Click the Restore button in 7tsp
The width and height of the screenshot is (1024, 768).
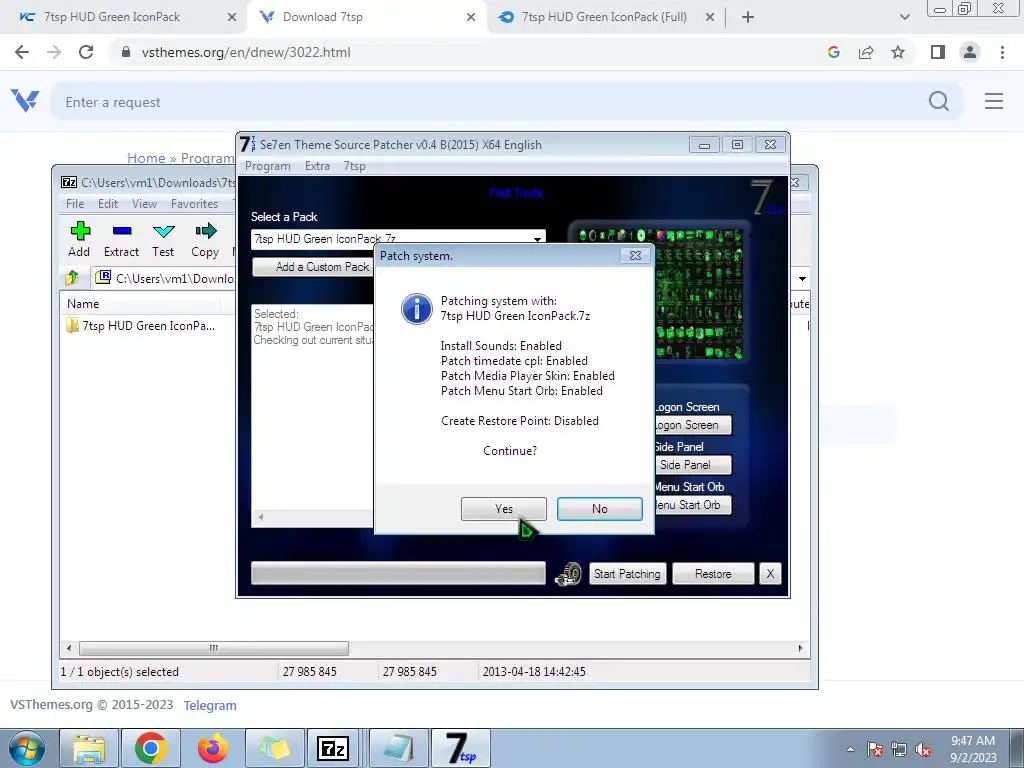tap(713, 574)
